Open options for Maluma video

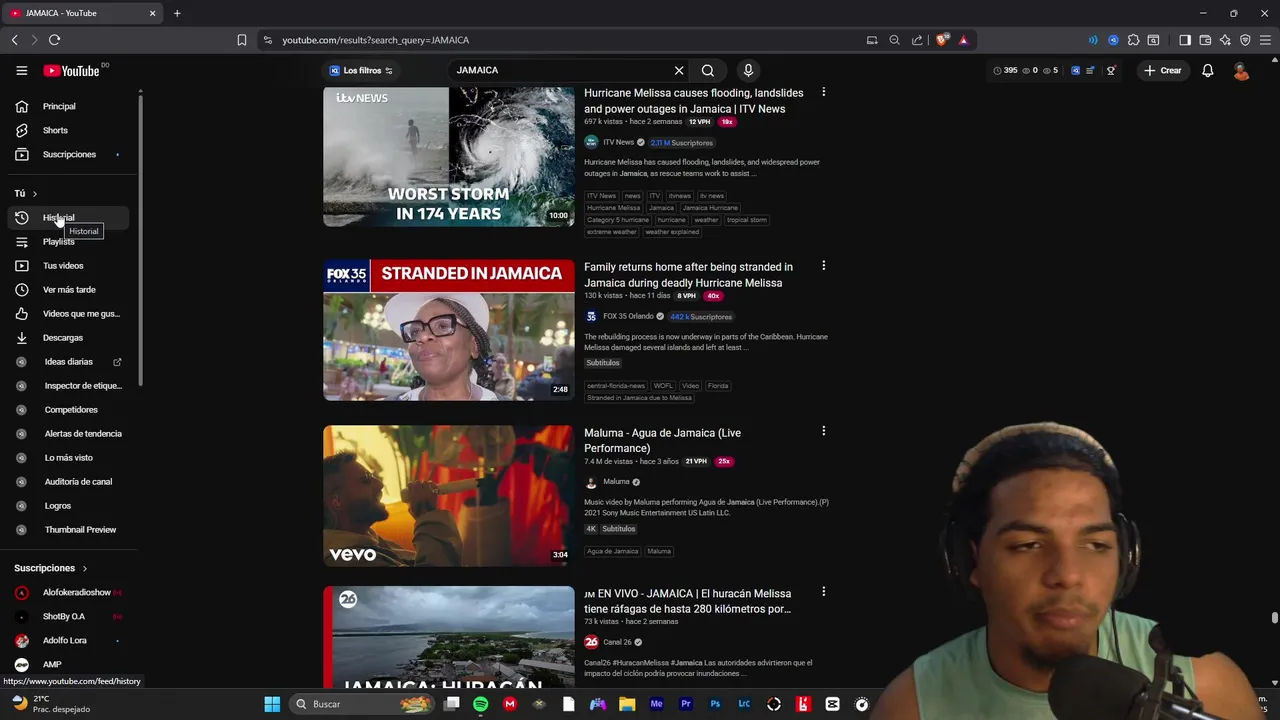(823, 431)
